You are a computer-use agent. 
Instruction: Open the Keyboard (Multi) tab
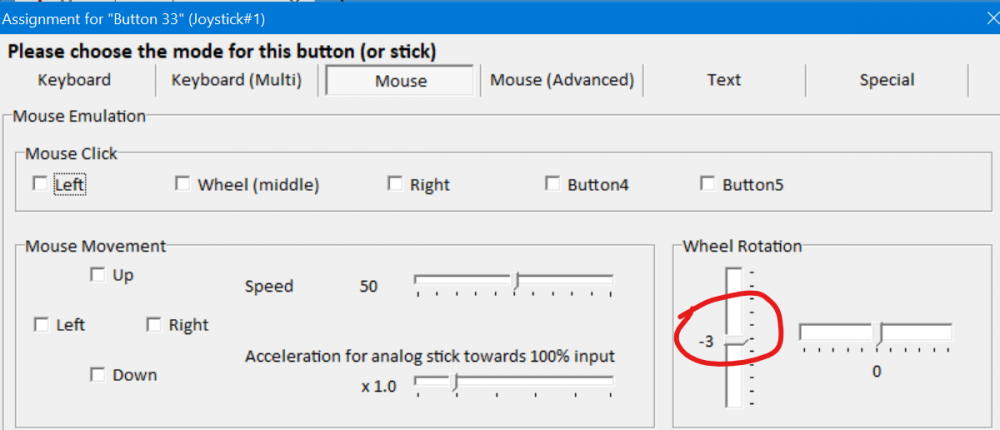pos(237,80)
